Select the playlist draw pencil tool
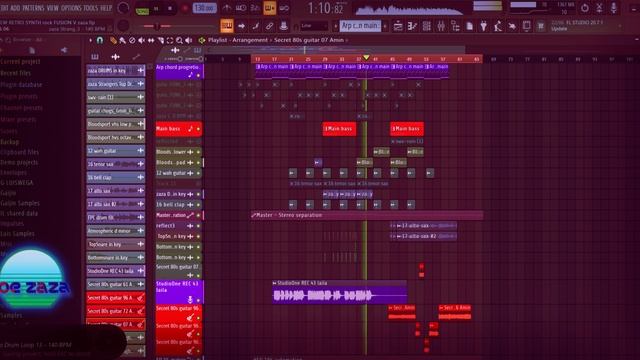This screenshot has width=640, height=360. click(113, 40)
